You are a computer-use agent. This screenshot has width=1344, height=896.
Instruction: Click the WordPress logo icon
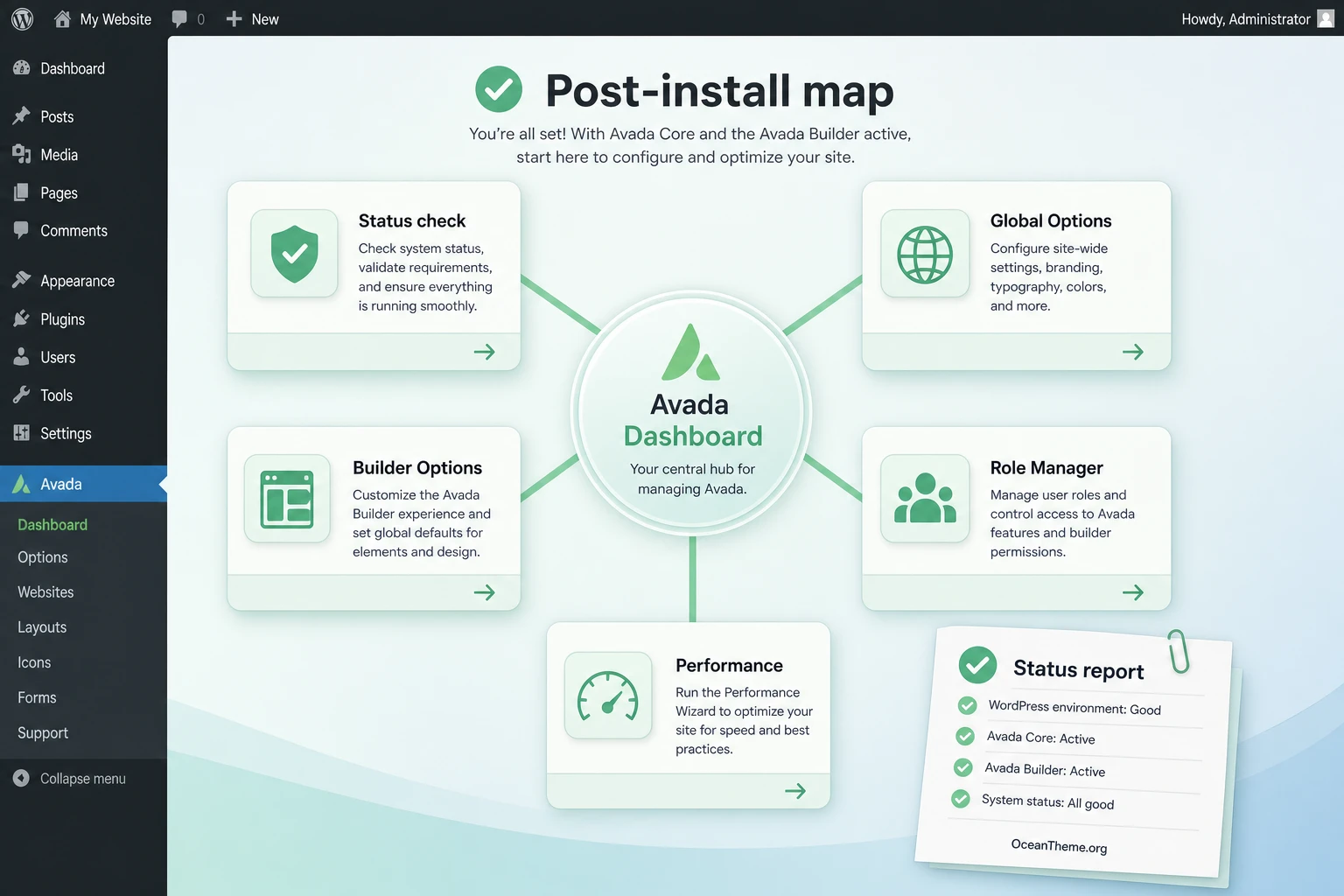coord(23,18)
